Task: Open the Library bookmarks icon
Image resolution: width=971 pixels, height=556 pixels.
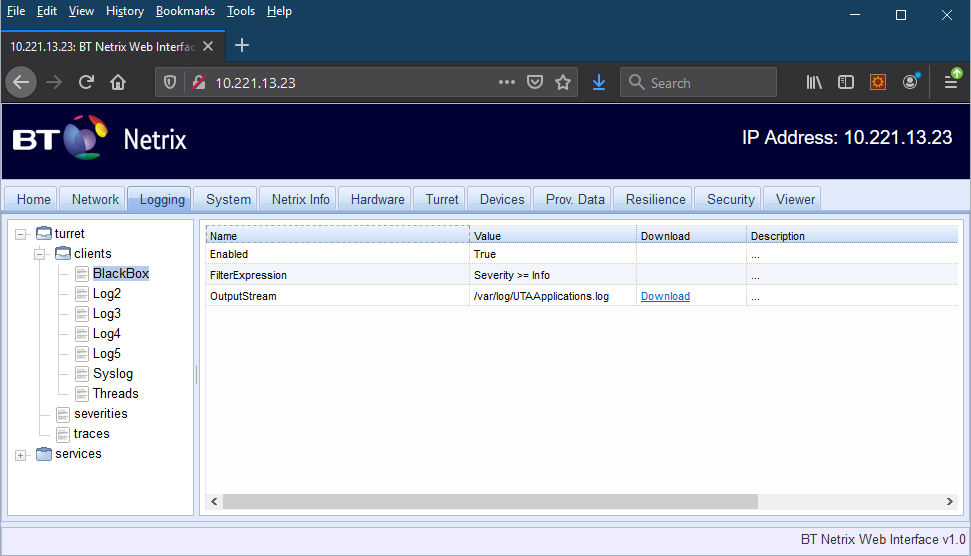Action: click(814, 82)
